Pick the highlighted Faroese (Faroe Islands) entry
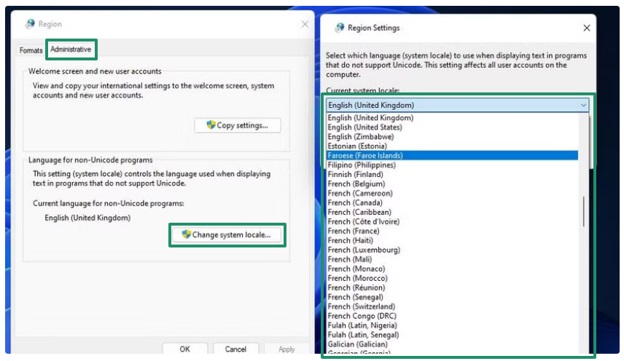The width and height of the screenshot is (624, 361). 452,156
